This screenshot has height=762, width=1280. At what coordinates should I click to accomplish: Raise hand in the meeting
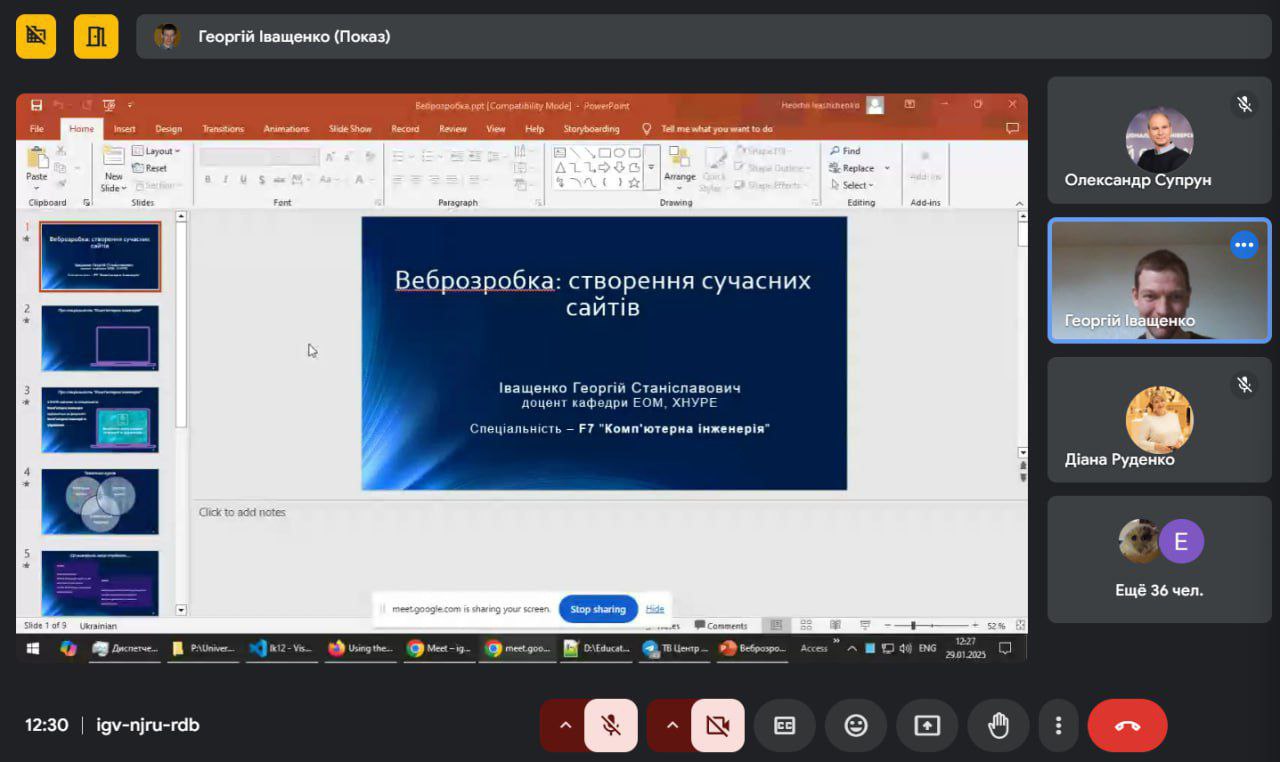[998, 725]
